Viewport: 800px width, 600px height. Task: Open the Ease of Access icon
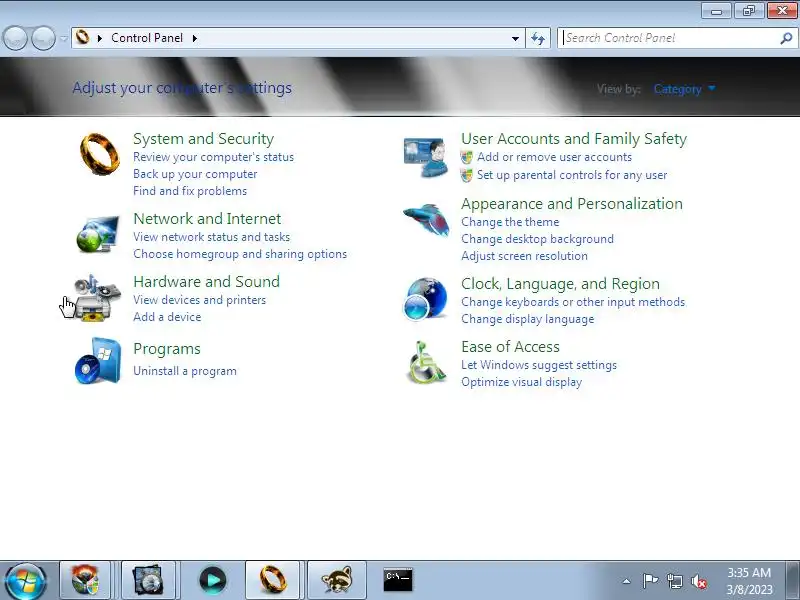[427, 362]
